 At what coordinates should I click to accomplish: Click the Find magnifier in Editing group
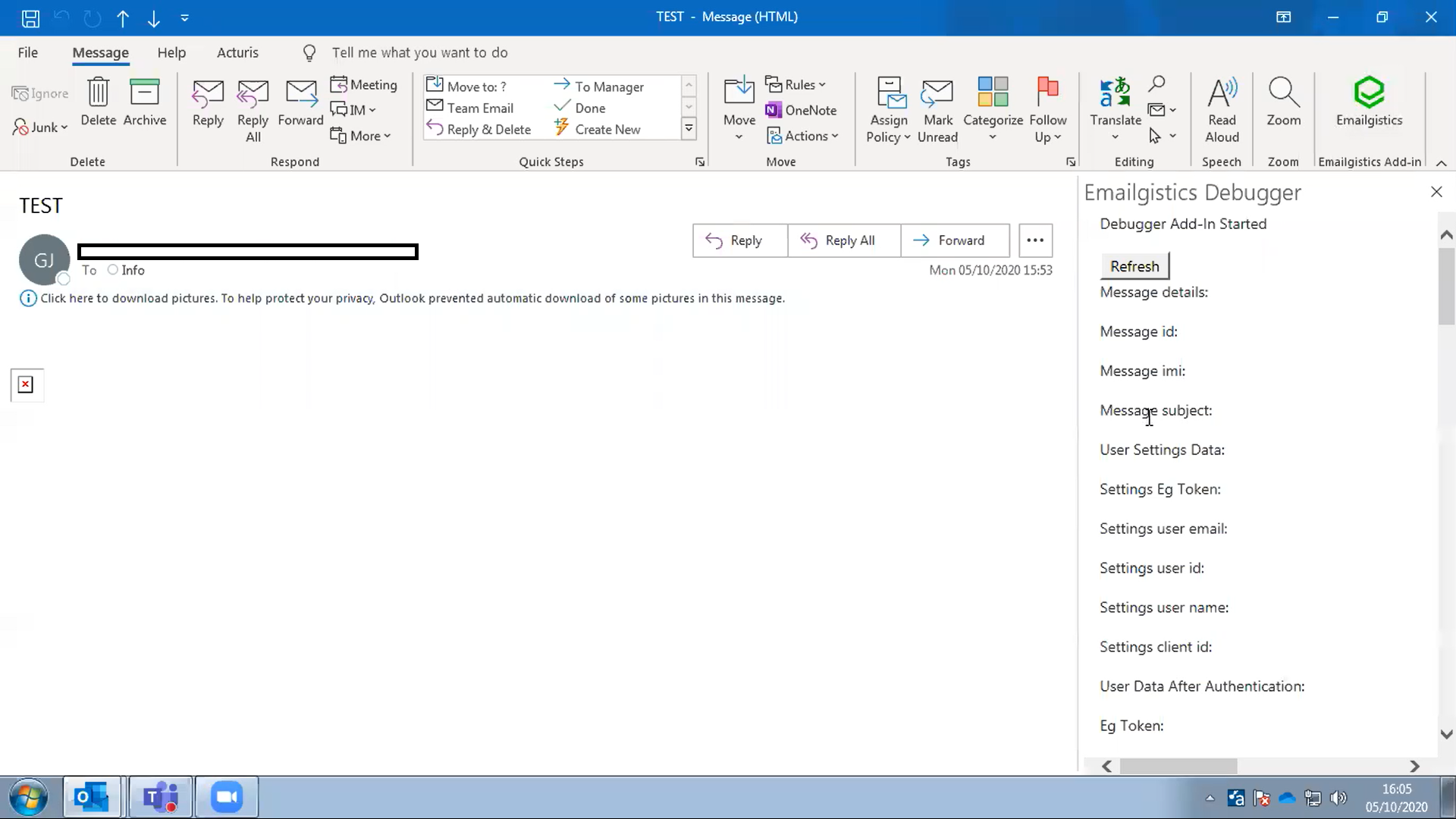pos(1156,83)
